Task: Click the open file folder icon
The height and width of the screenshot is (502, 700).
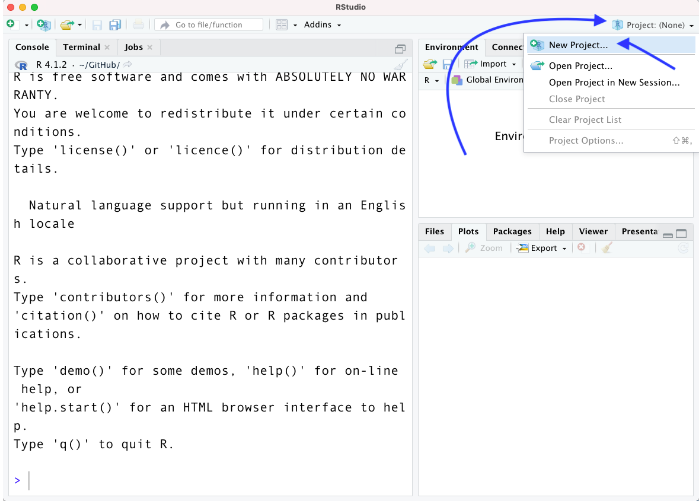Action: tap(66, 24)
